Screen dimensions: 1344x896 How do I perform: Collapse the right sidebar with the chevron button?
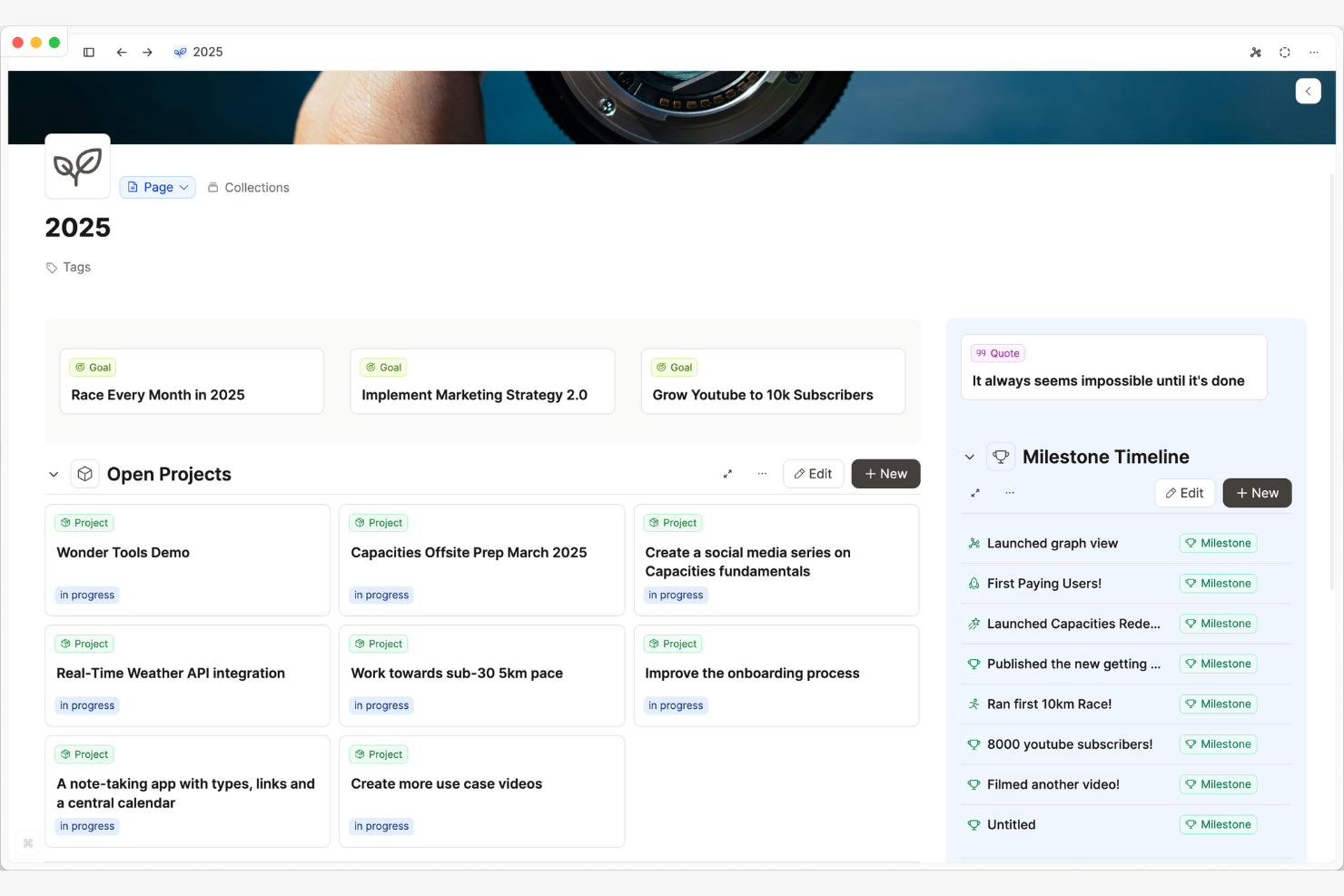[x=1308, y=91]
